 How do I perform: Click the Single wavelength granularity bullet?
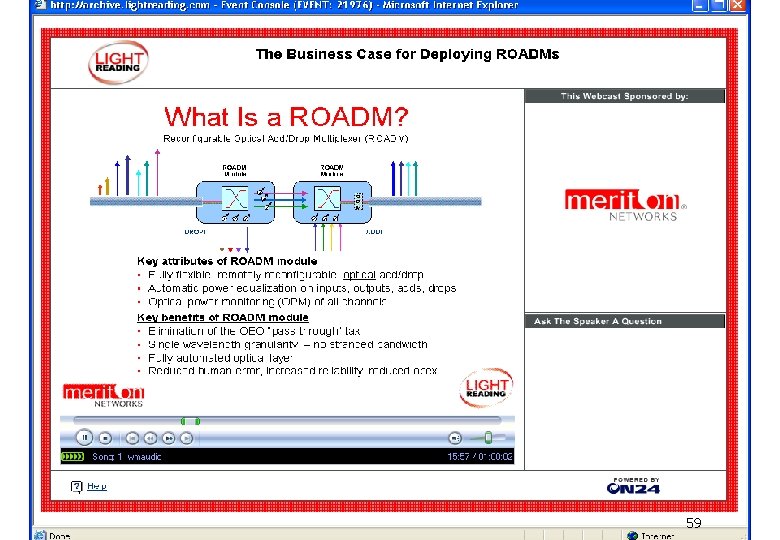288,344
